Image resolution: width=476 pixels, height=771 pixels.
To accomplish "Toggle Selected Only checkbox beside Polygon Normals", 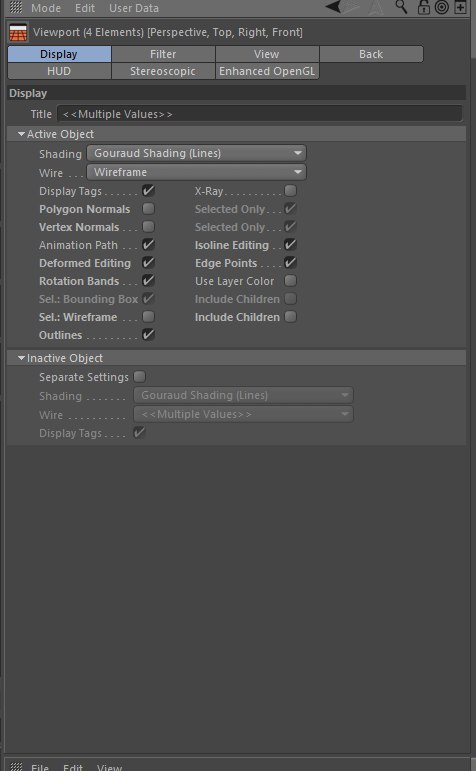I will tap(291, 208).
